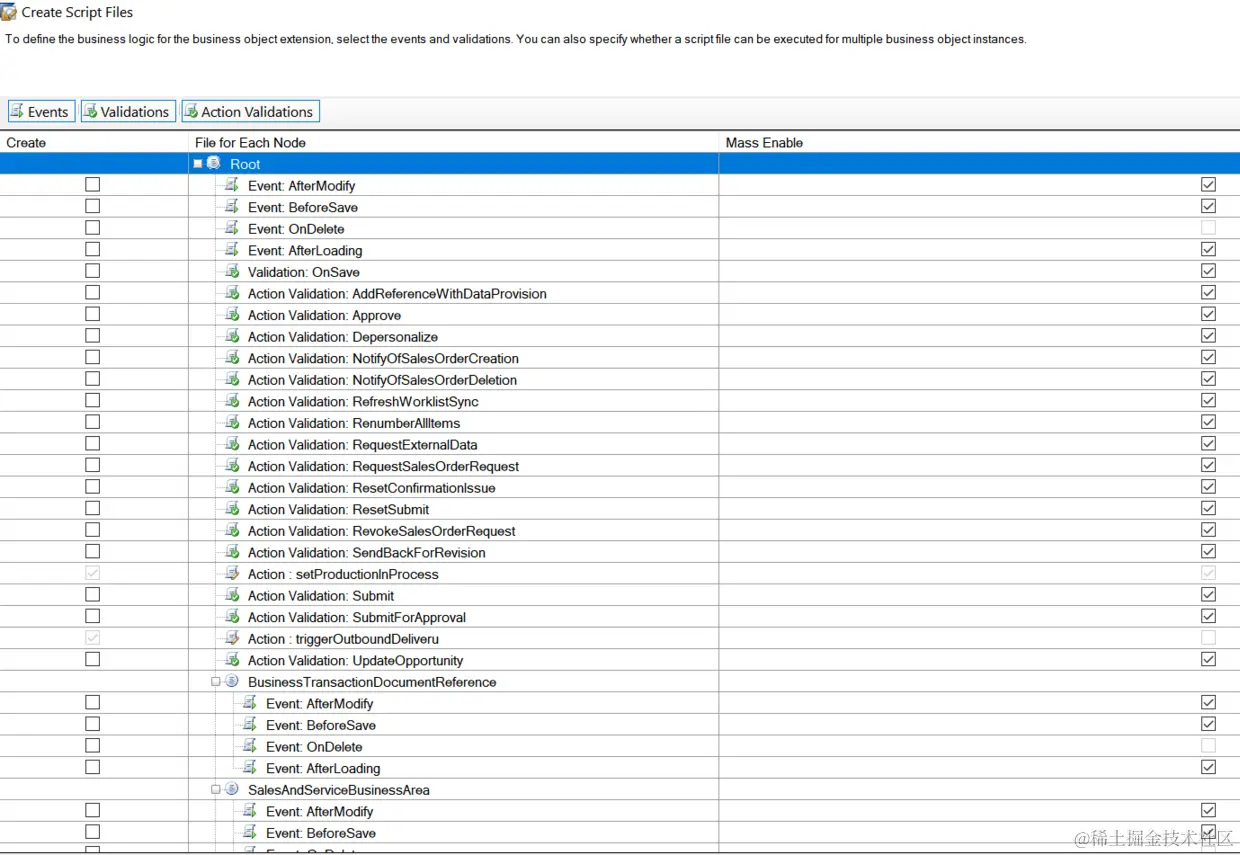Select the Root tree row label
Screen dimensions: 1240x855
coord(245,164)
